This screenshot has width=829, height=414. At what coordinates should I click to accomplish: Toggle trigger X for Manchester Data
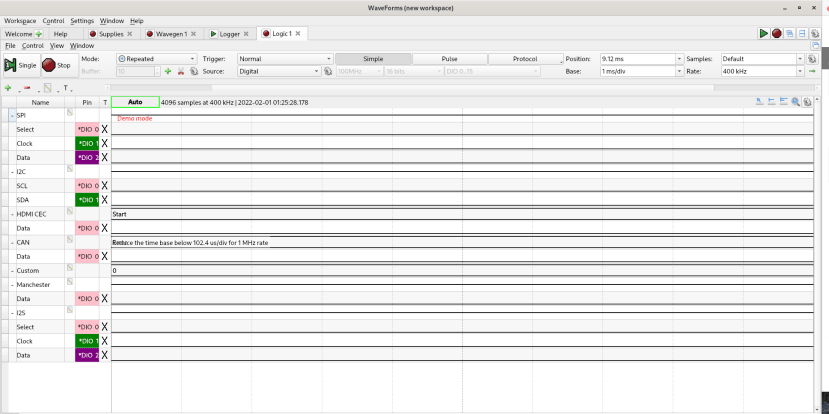pyautogui.click(x=105, y=298)
